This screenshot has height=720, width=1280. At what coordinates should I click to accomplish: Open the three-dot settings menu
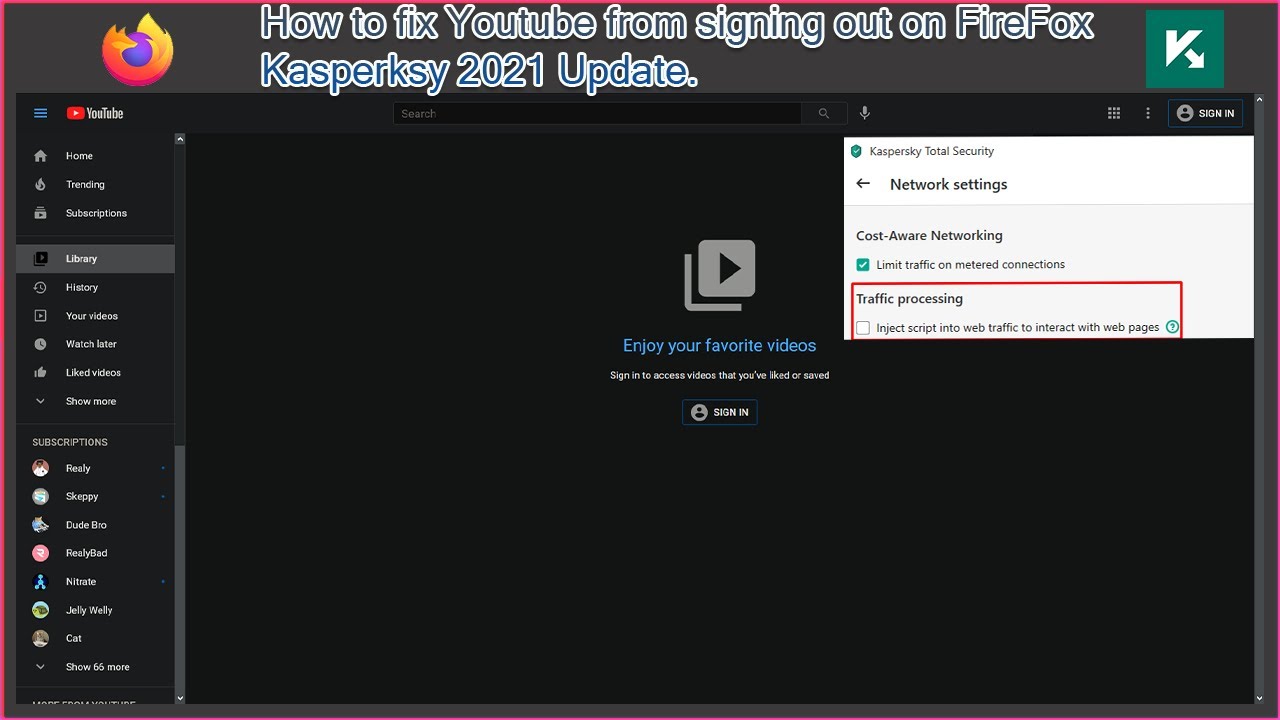pos(1148,113)
